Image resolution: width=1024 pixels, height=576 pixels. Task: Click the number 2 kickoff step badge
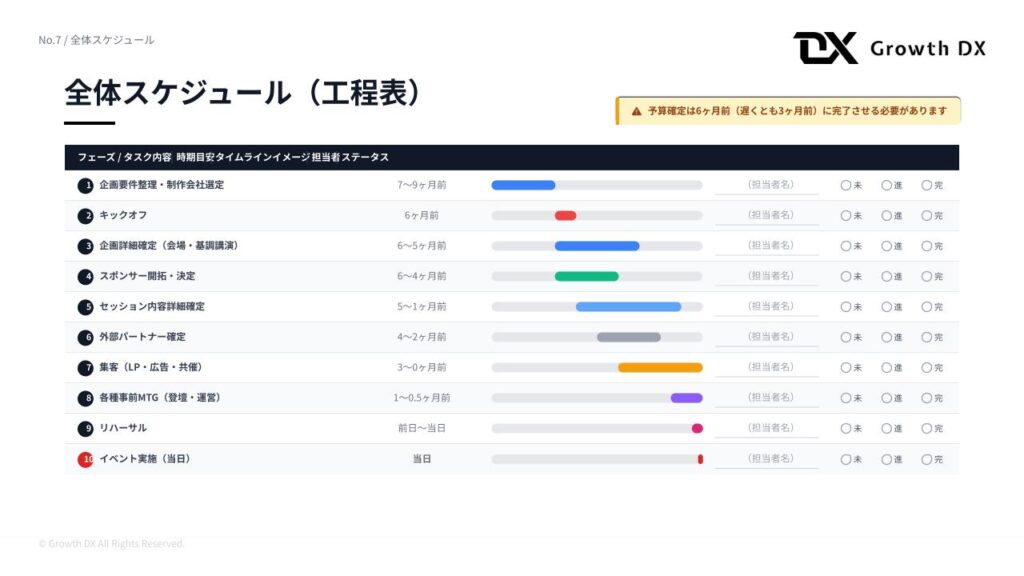point(85,215)
